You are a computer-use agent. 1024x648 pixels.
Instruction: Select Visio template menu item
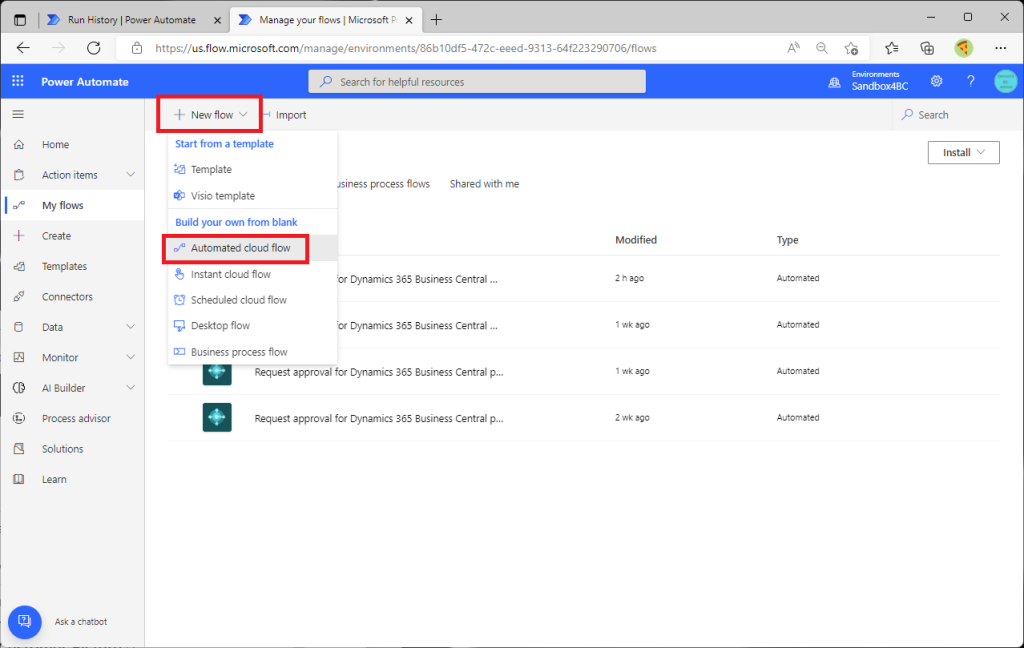[253, 195]
